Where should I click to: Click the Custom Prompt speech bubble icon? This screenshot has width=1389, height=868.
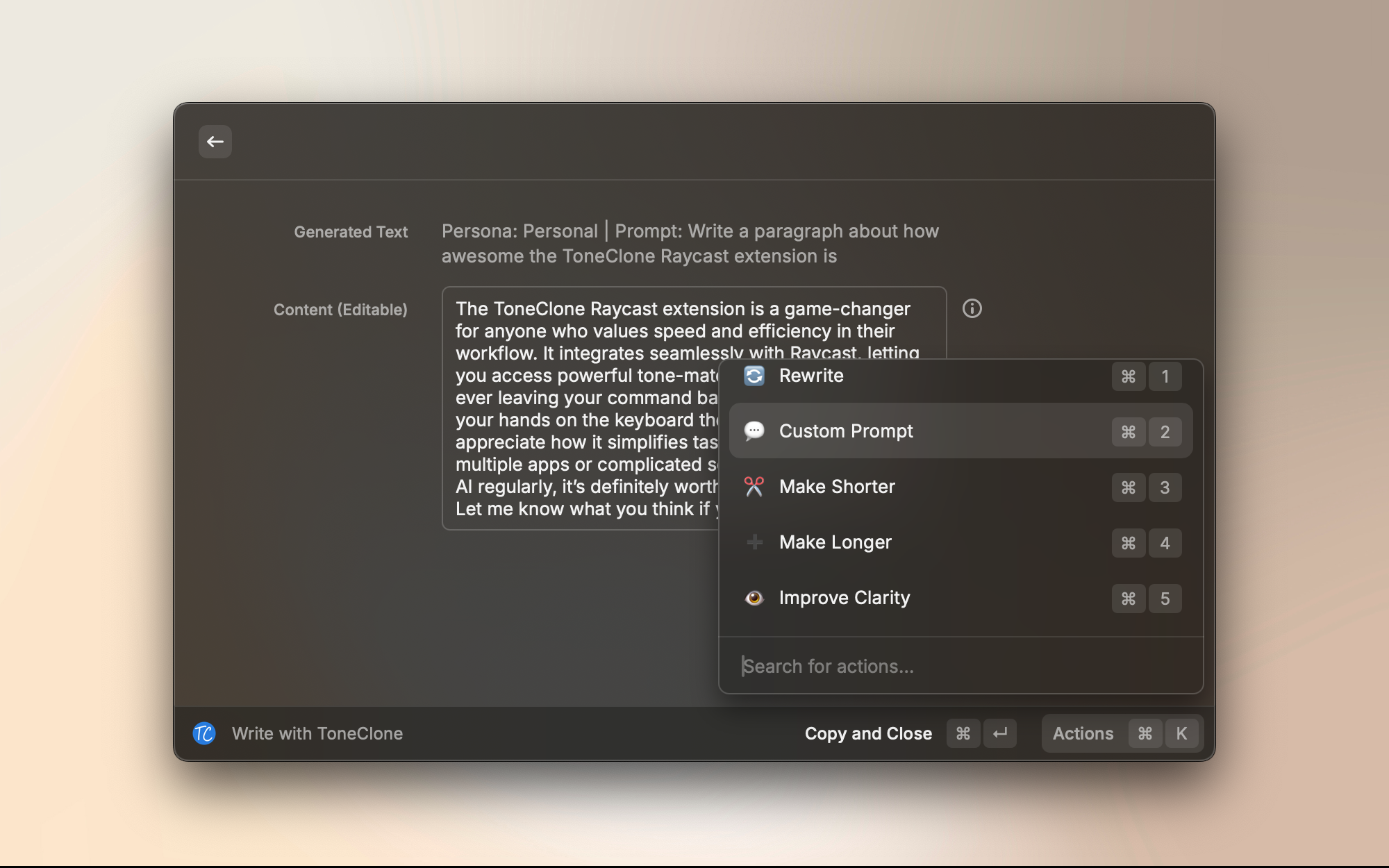754,431
